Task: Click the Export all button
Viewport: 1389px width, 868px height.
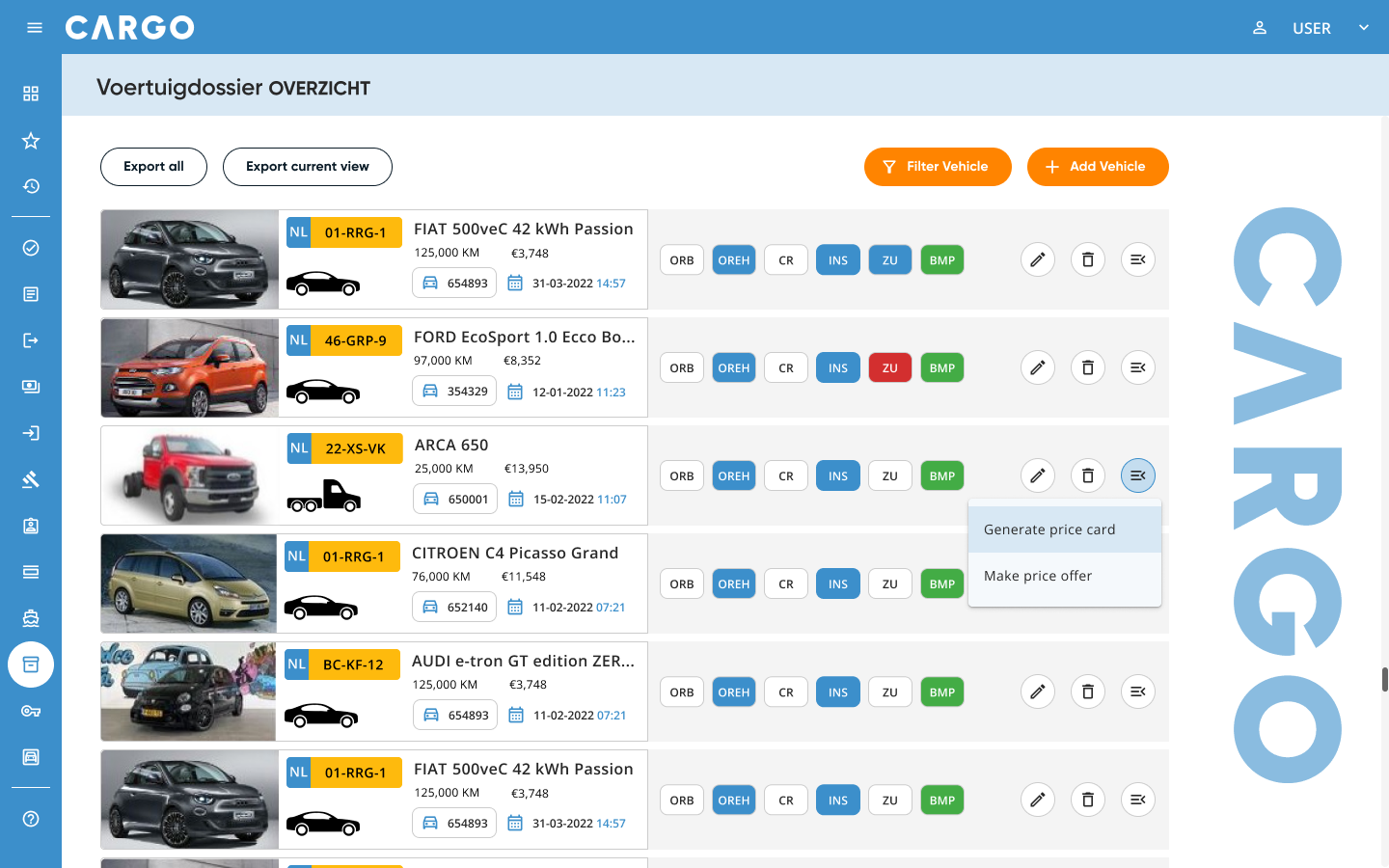Action: 153,166
